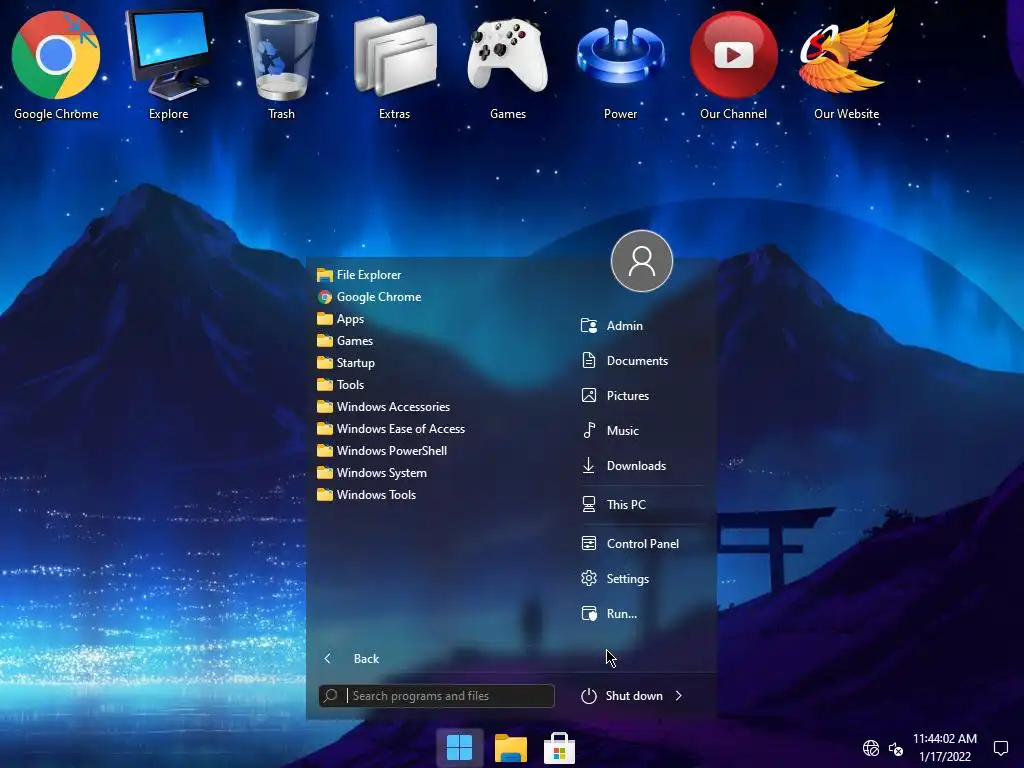The height and width of the screenshot is (768, 1024).
Task: Open the Trash desktop icon
Action: [x=281, y=65]
